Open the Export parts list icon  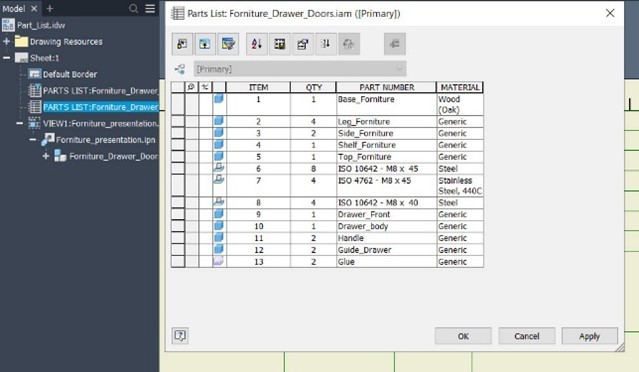[280, 44]
